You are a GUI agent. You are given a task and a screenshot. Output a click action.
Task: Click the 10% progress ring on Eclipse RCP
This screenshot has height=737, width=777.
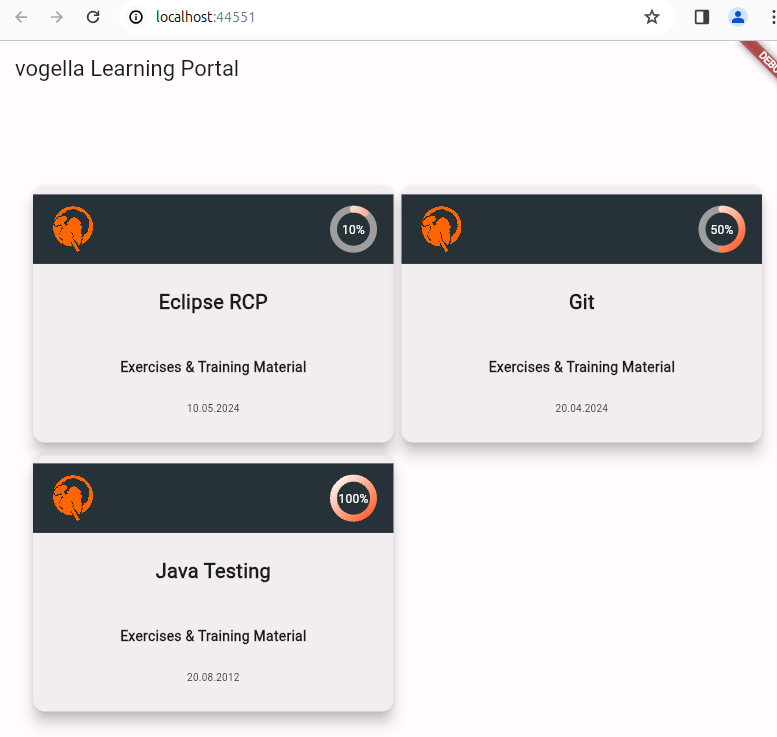[x=353, y=229]
